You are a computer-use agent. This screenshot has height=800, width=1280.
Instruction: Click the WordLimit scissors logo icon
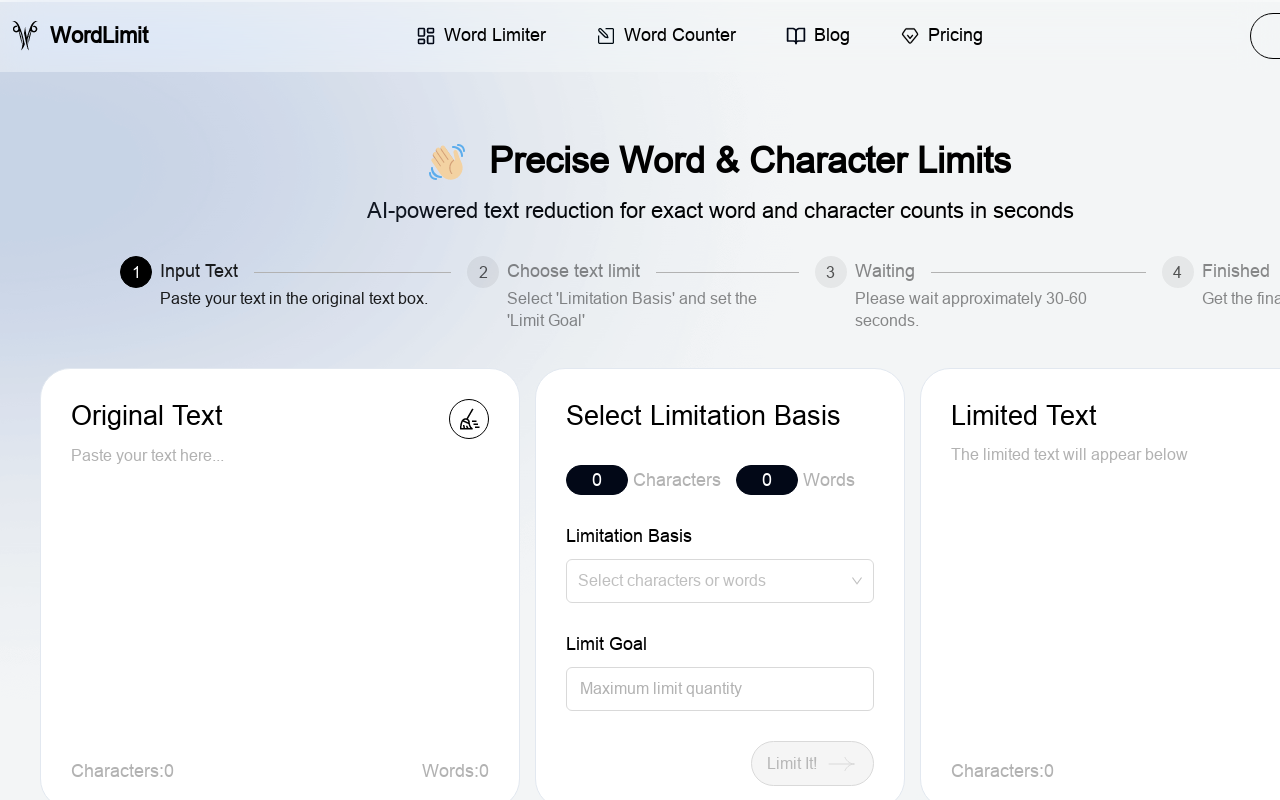25,35
